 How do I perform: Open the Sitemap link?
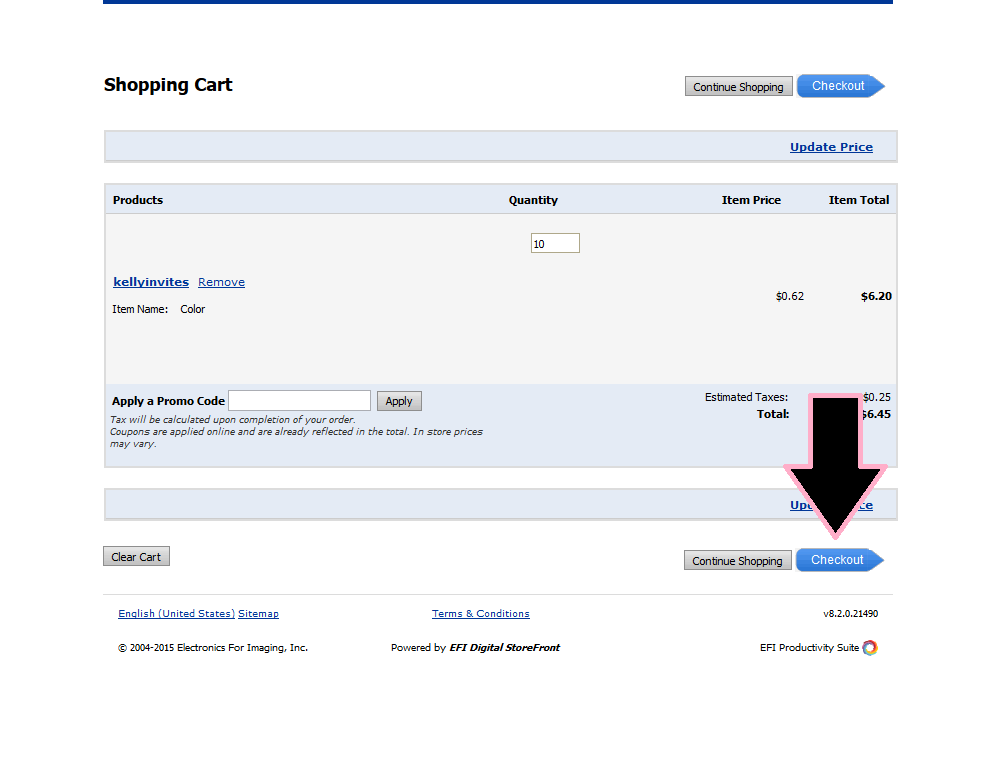click(x=258, y=613)
